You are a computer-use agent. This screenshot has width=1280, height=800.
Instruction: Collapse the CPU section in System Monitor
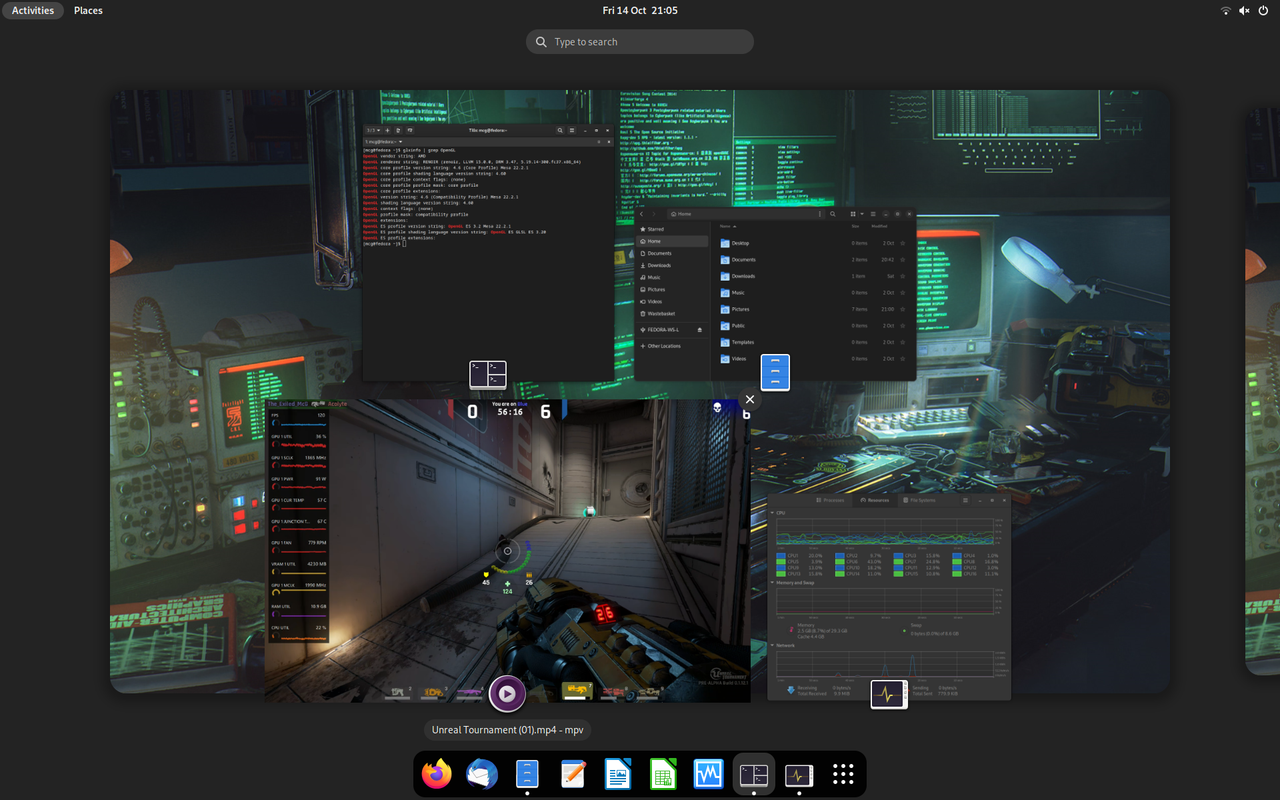point(772,512)
